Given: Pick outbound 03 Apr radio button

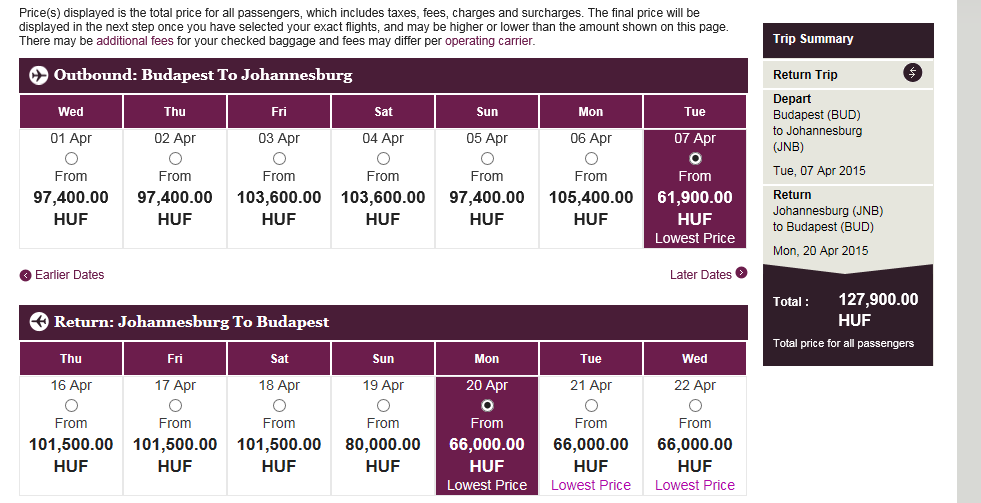Looking at the screenshot, I should tap(279, 158).
